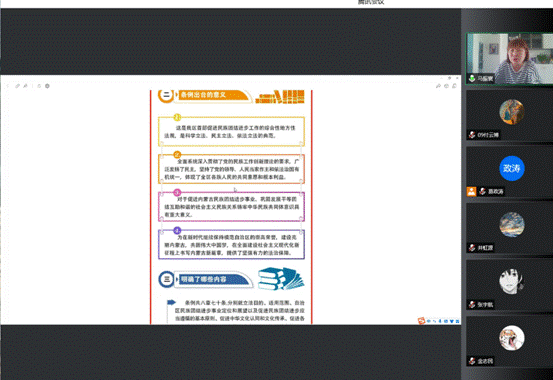Click muted mic under the tiger avatar
The width and height of the screenshot is (553, 380).
[x=472, y=361]
